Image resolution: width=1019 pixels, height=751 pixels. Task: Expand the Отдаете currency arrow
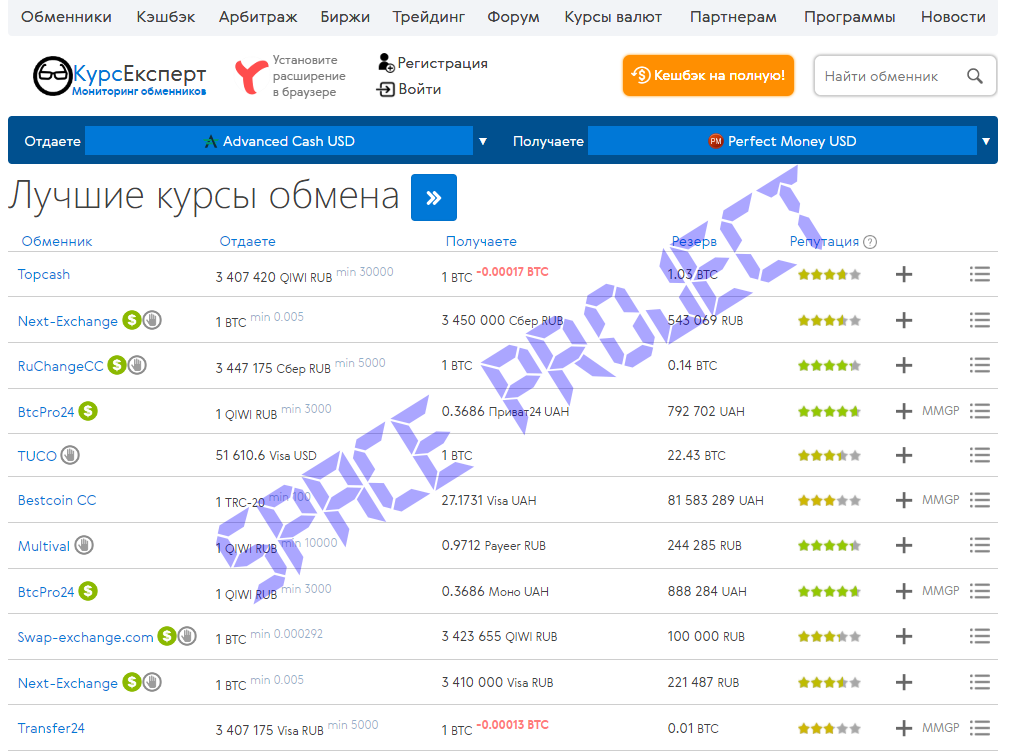click(x=483, y=142)
